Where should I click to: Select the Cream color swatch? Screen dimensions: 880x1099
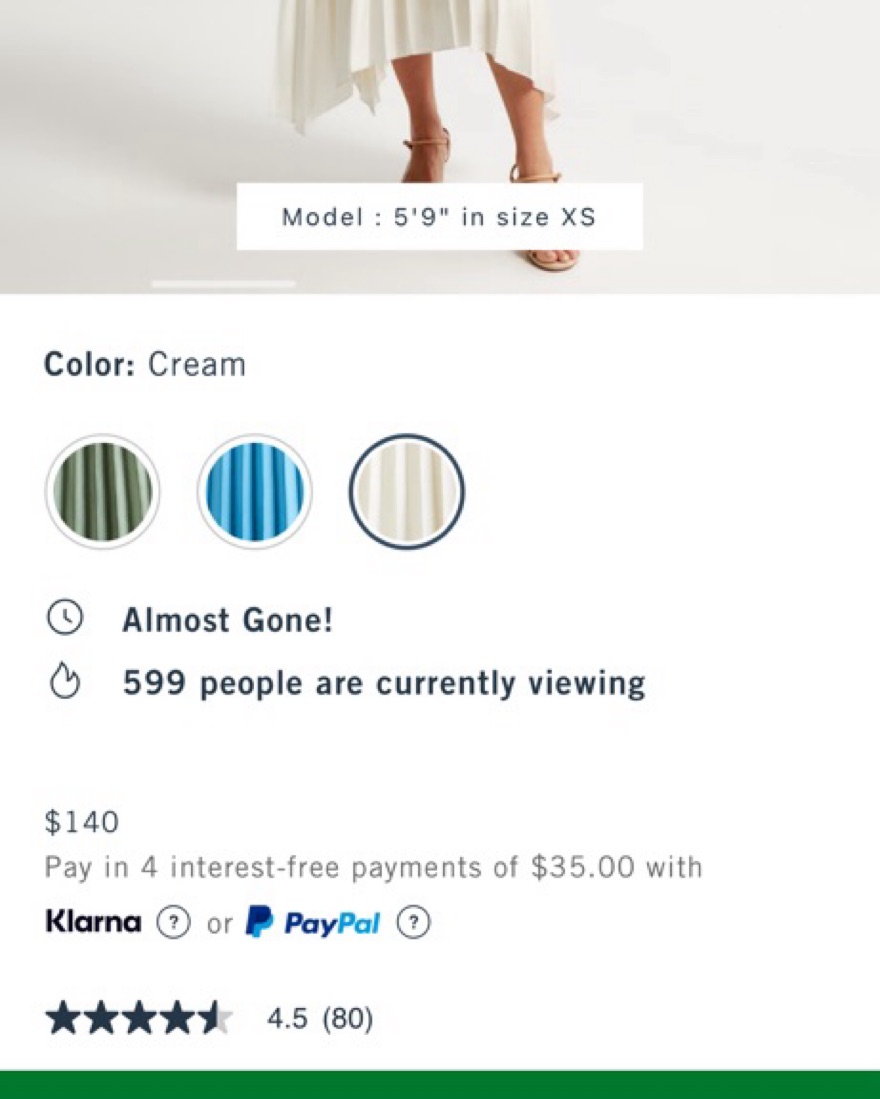pyautogui.click(x=406, y=492)
